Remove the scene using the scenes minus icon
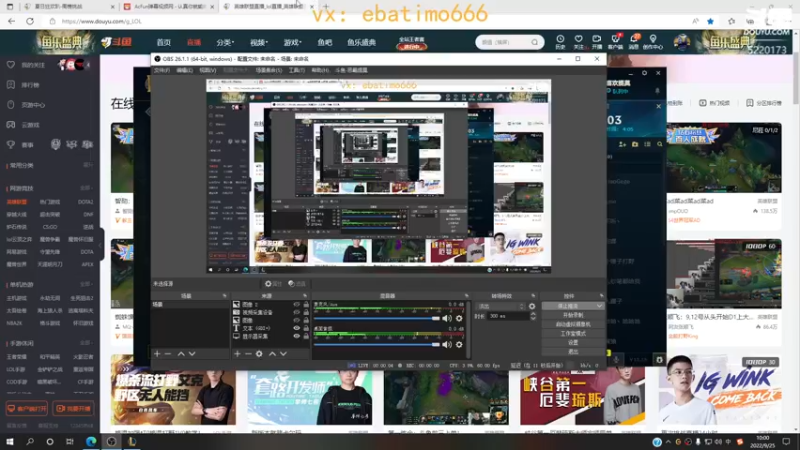The height and width of the screenshot is (450, 800). click(x=168, y=354)
